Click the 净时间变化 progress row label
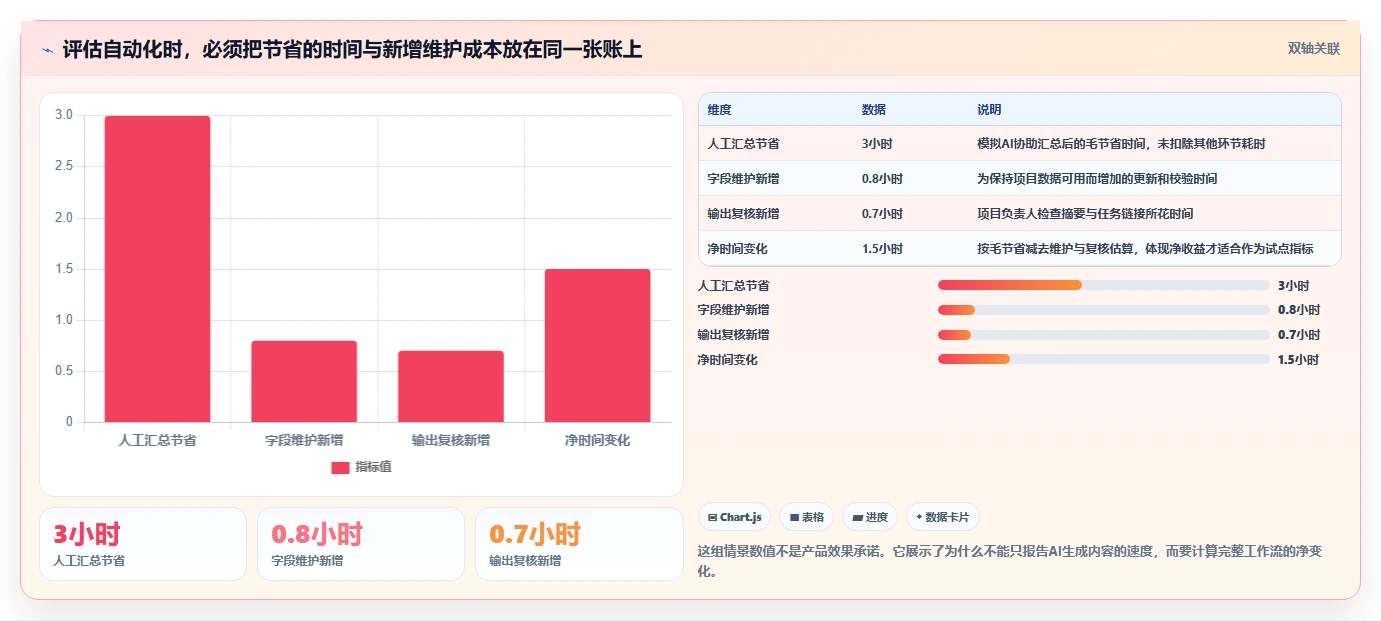The width and height of the screenshot is (1381, 621). click(x=727, y=360)
